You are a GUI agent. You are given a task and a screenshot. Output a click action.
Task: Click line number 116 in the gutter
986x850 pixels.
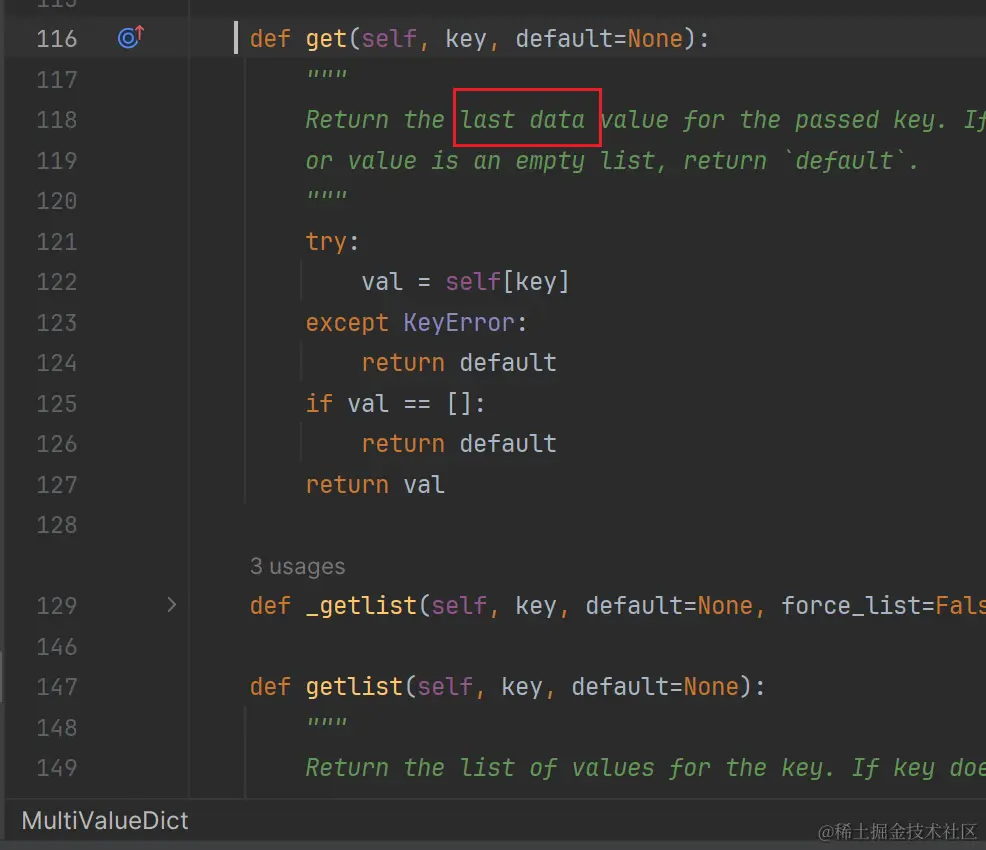[x=57, y=39]
